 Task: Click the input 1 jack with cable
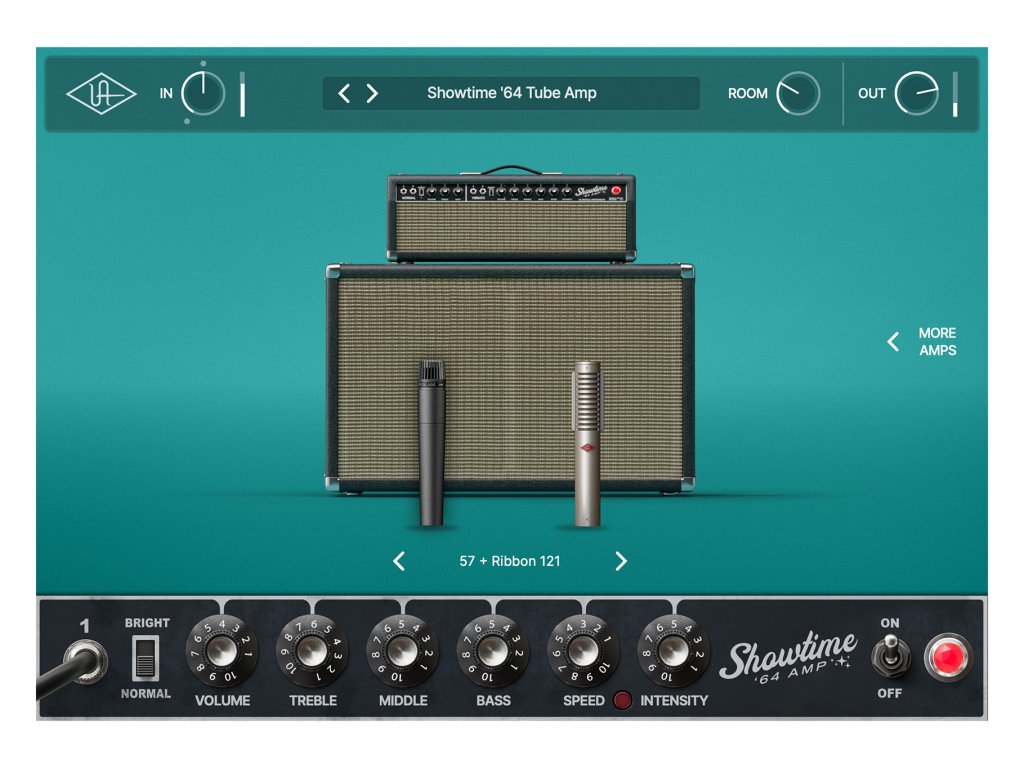[x=86, y=661]
